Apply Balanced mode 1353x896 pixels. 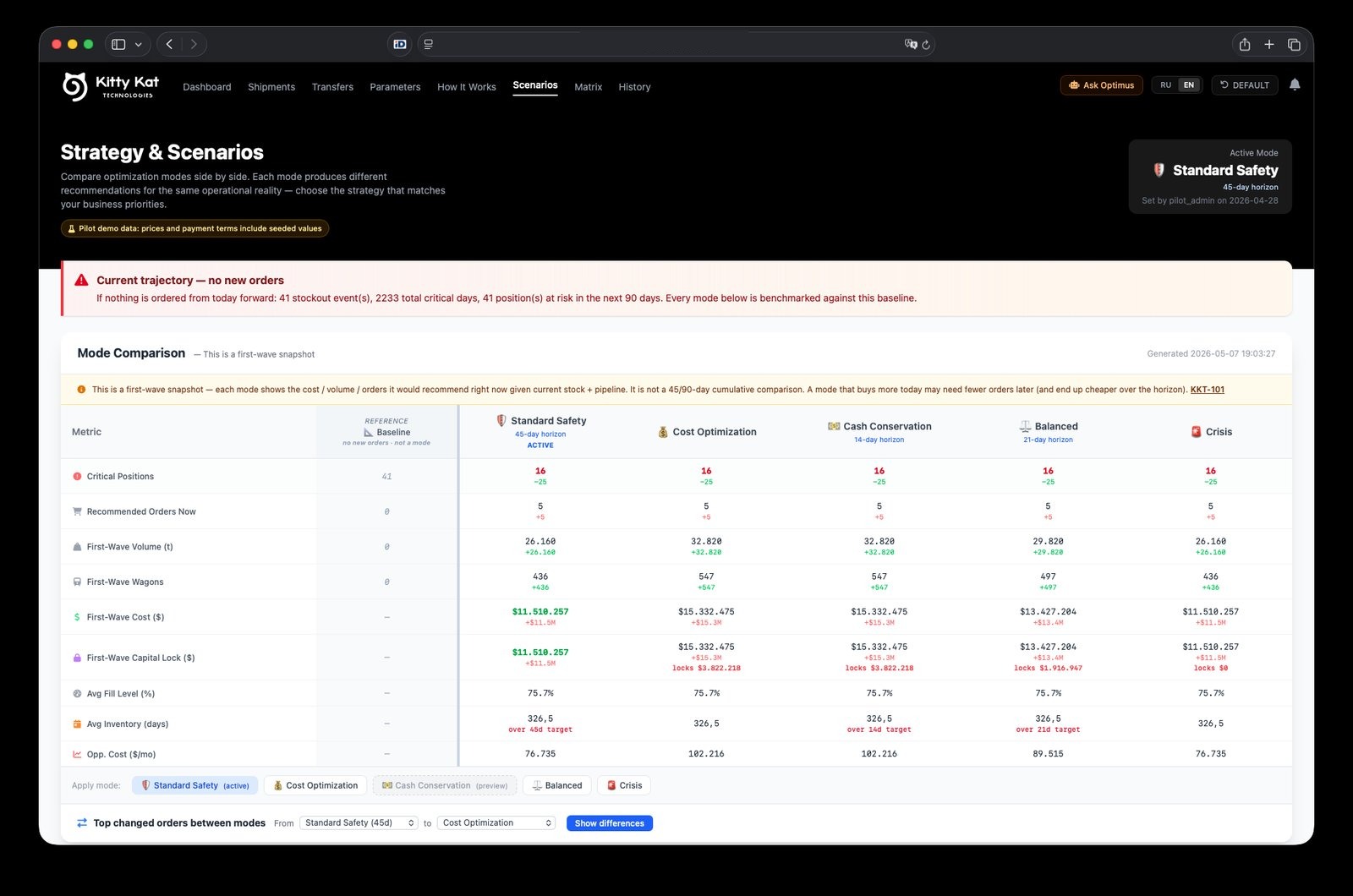click(557, 785)
